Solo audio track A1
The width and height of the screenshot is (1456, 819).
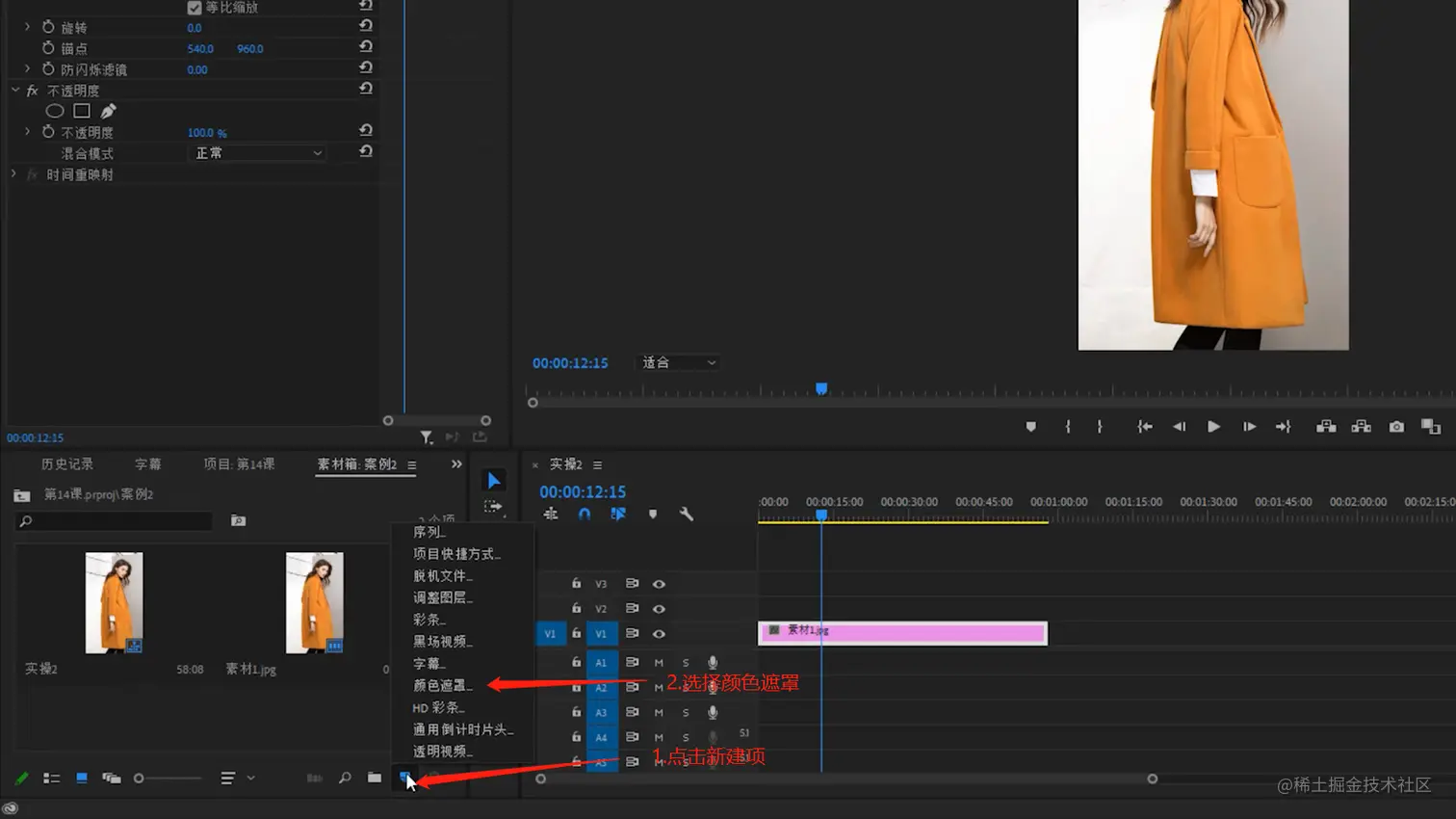click(x=686, y=663)
